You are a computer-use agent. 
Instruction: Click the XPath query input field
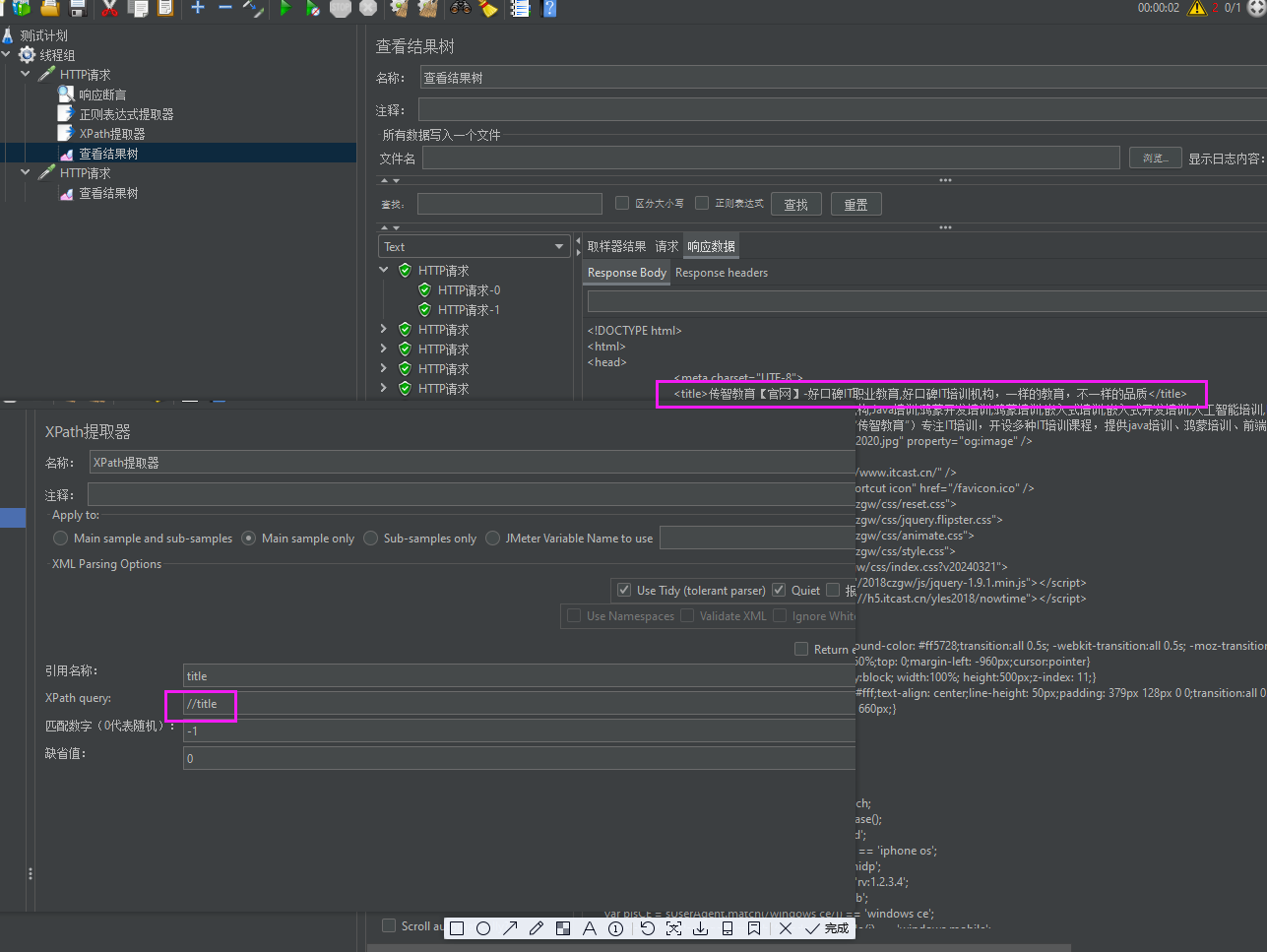(x=519, y=704)
